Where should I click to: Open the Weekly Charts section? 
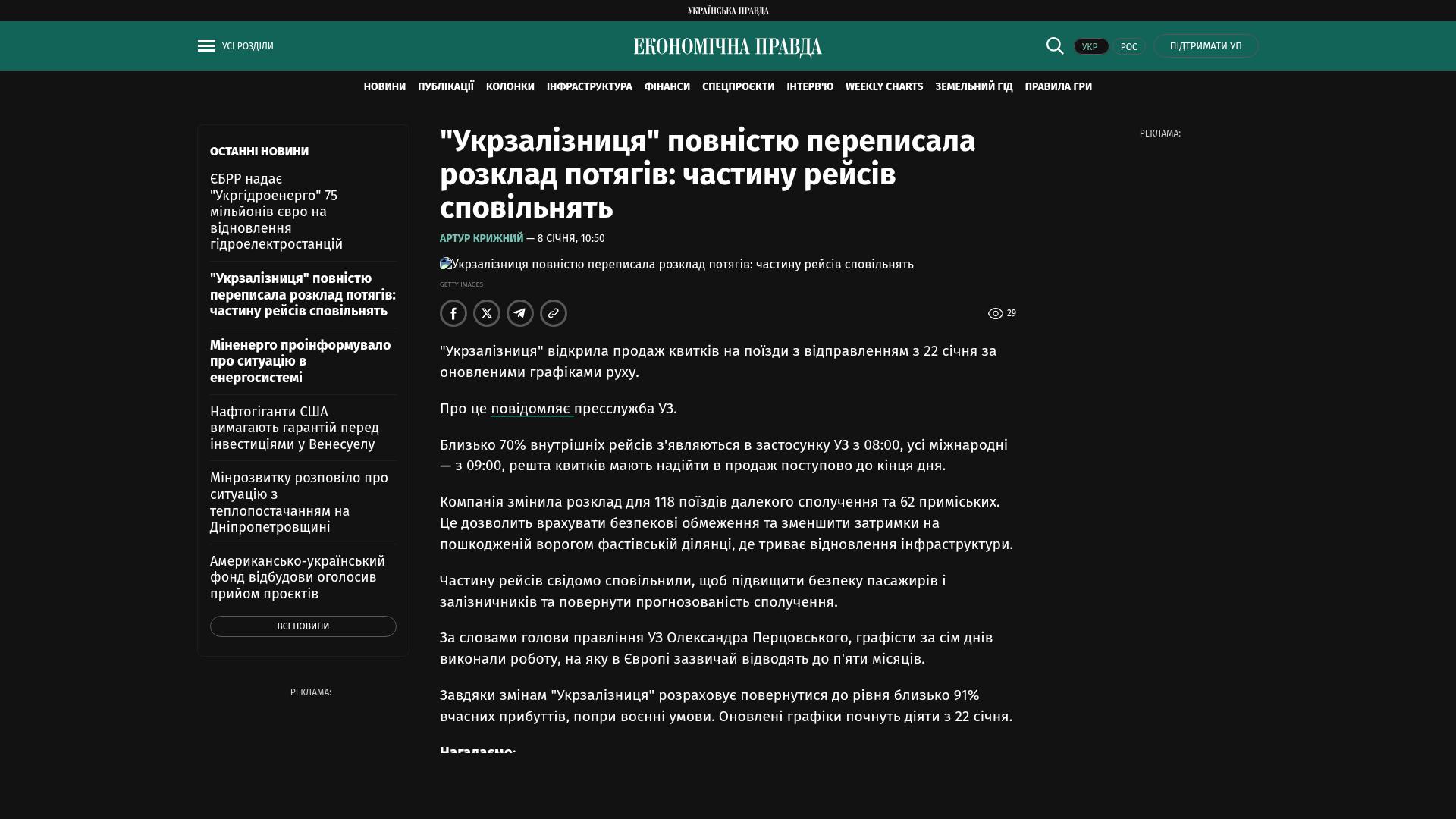883,87
